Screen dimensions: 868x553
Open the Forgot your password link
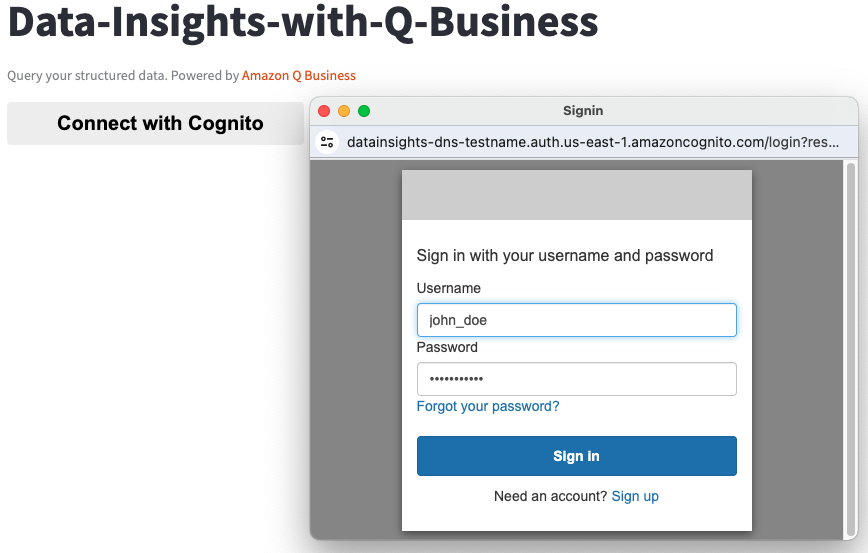(487, 406)
